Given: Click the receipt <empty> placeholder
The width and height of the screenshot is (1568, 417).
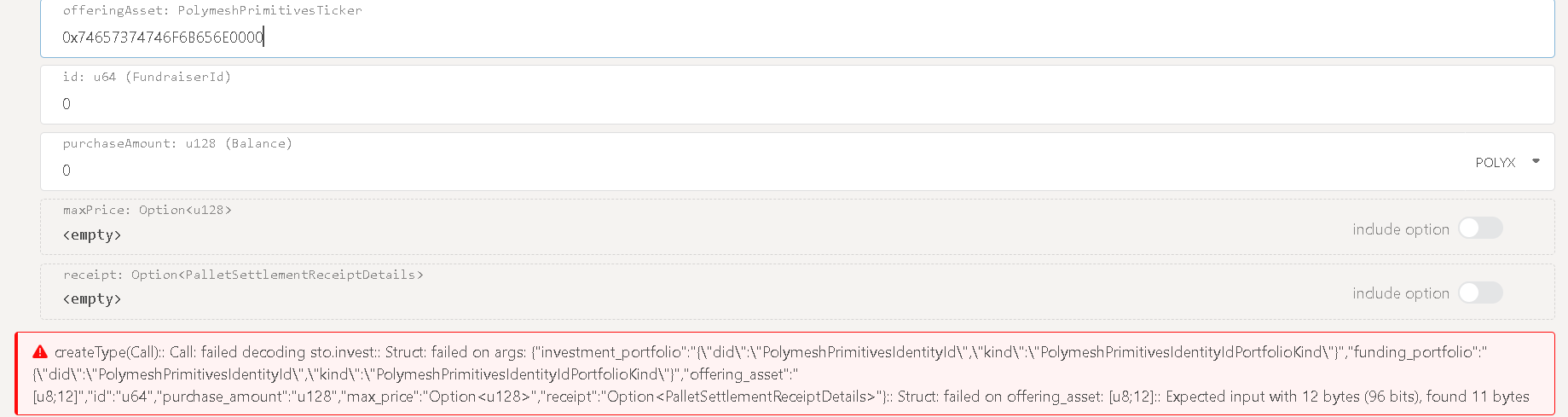Looking at the screenshot, I should (92, 299).
